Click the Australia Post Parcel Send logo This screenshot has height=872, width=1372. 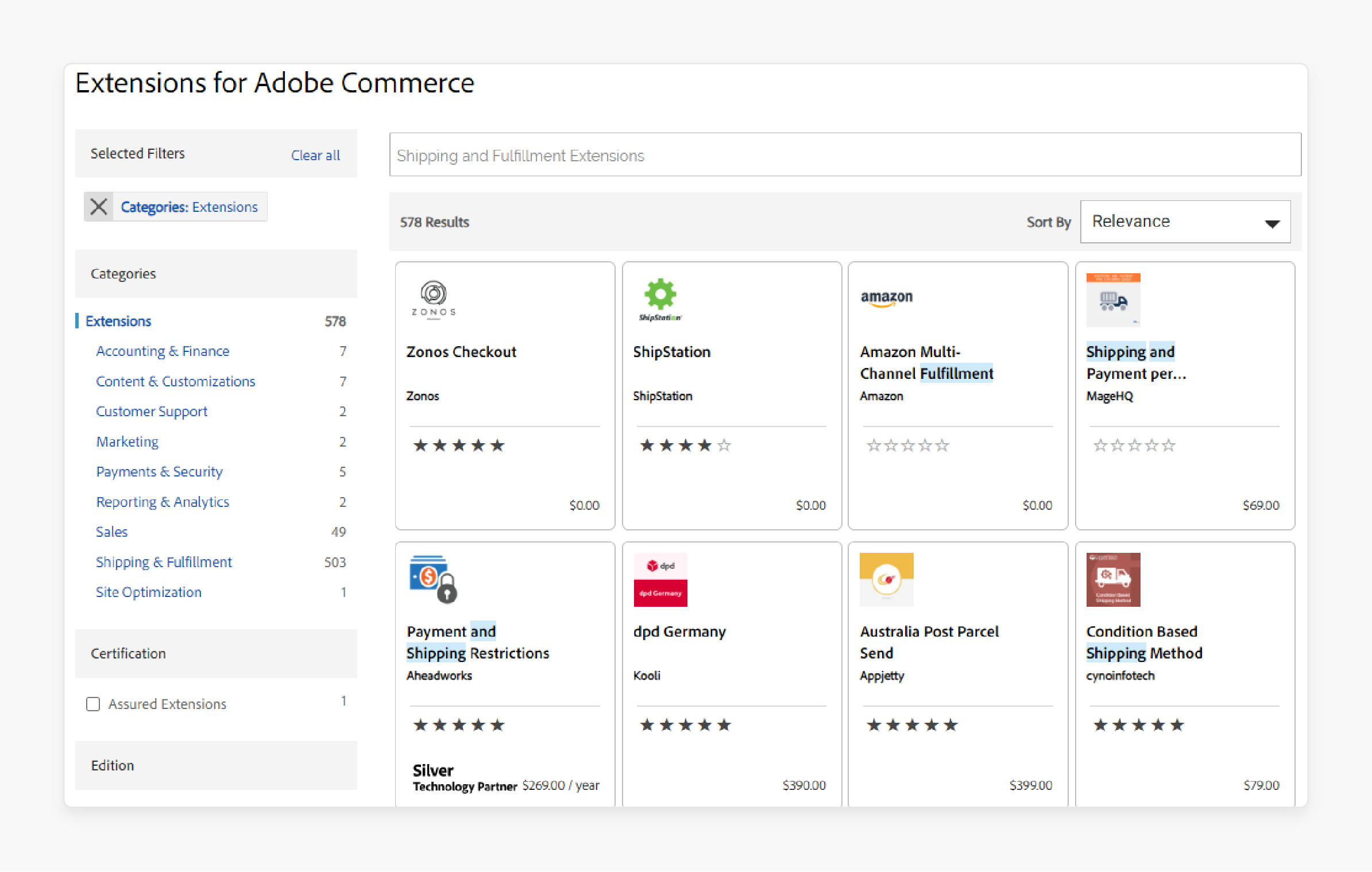click(x=886, y=579)
